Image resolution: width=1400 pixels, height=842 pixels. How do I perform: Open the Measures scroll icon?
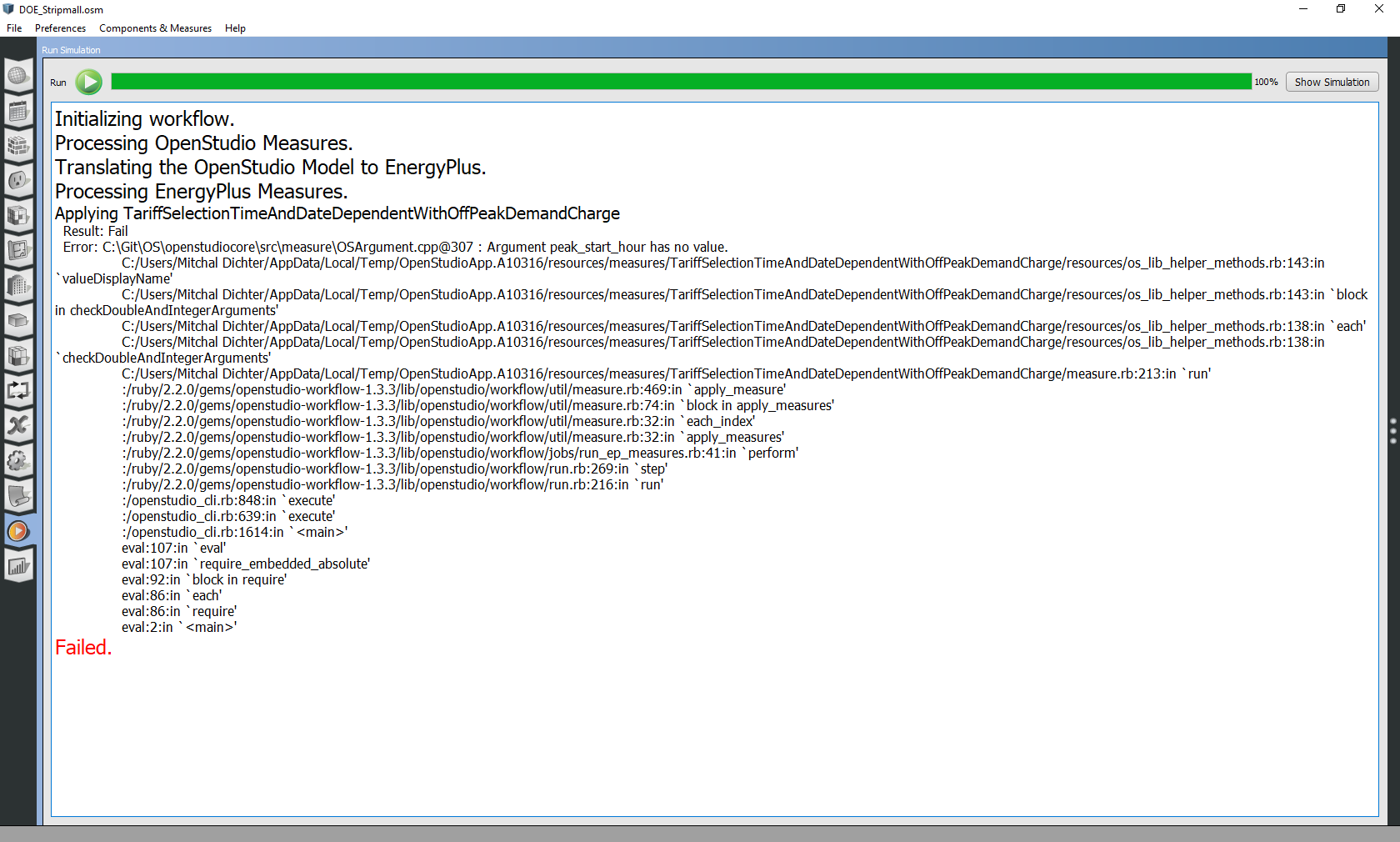point(18,497)
